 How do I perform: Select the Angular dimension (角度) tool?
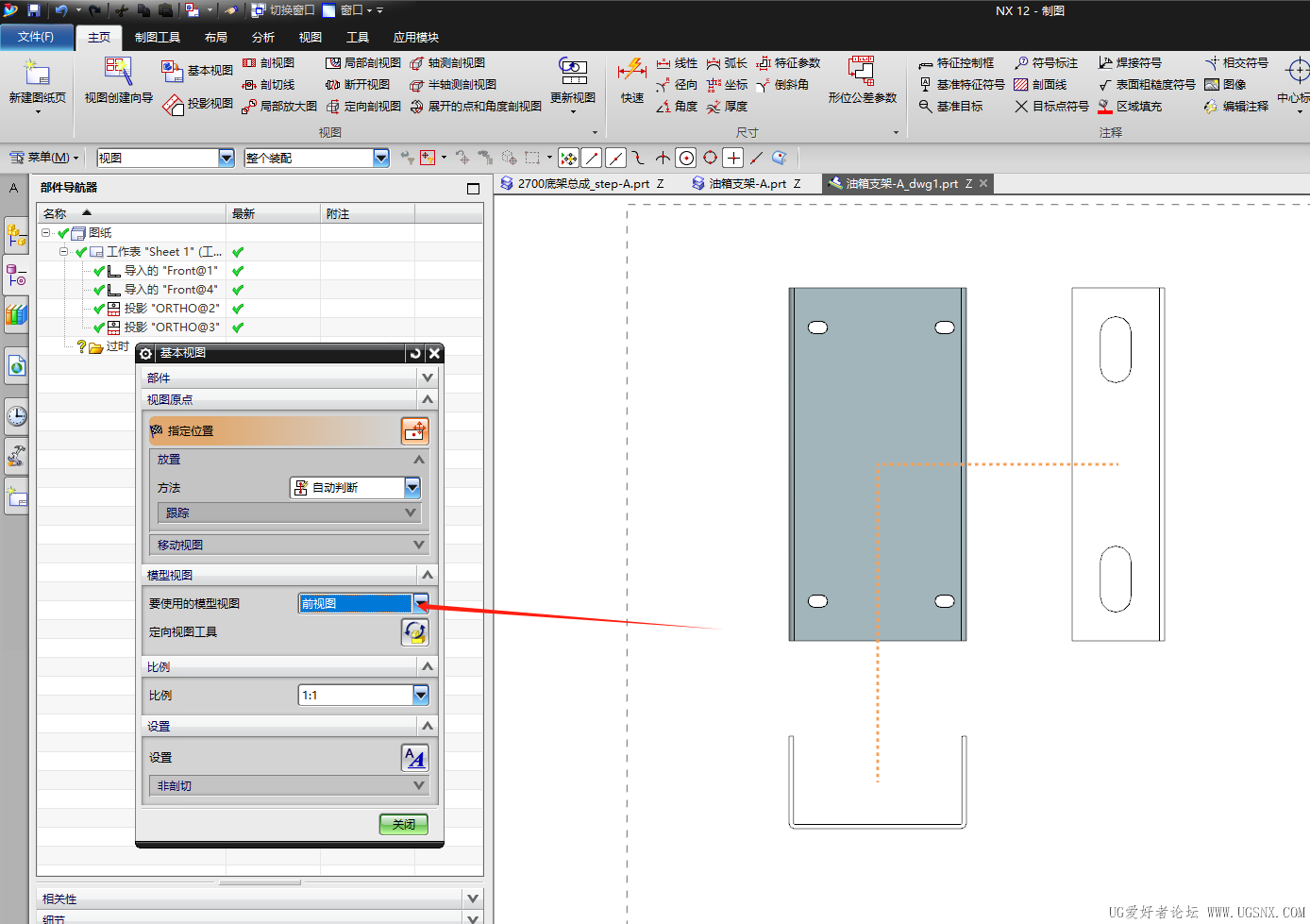[677, 107]
